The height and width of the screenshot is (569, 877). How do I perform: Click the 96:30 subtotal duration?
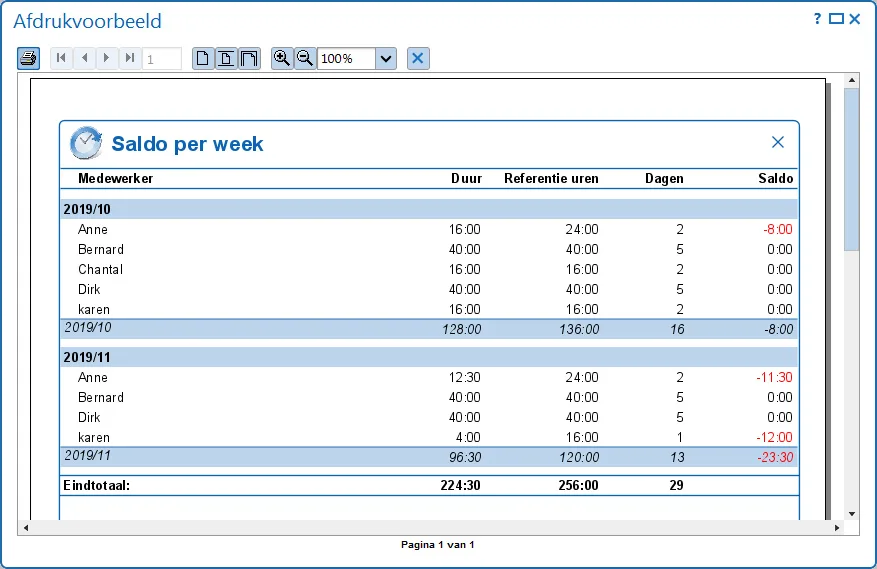click(465, 457)
